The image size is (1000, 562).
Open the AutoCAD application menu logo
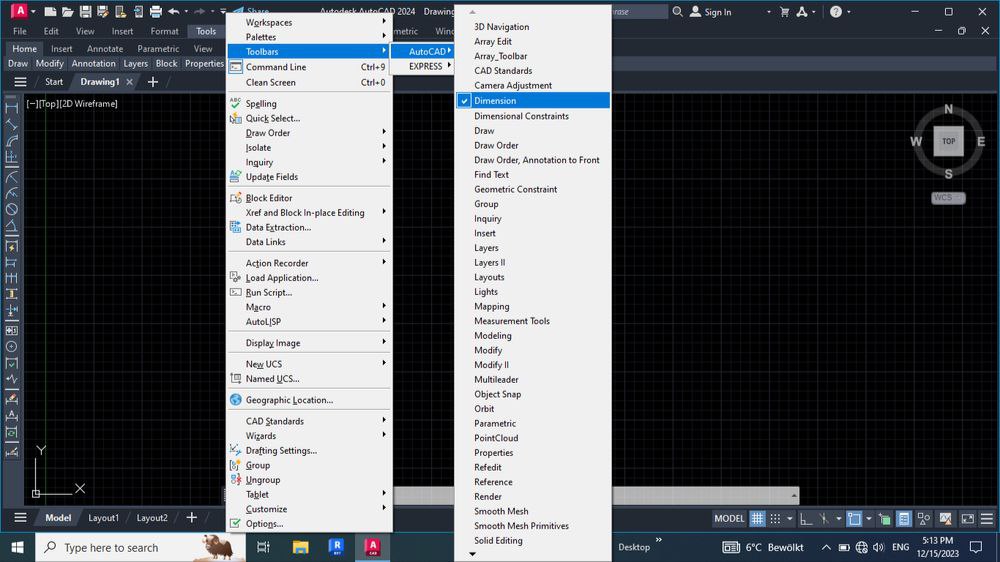[19, 11]
